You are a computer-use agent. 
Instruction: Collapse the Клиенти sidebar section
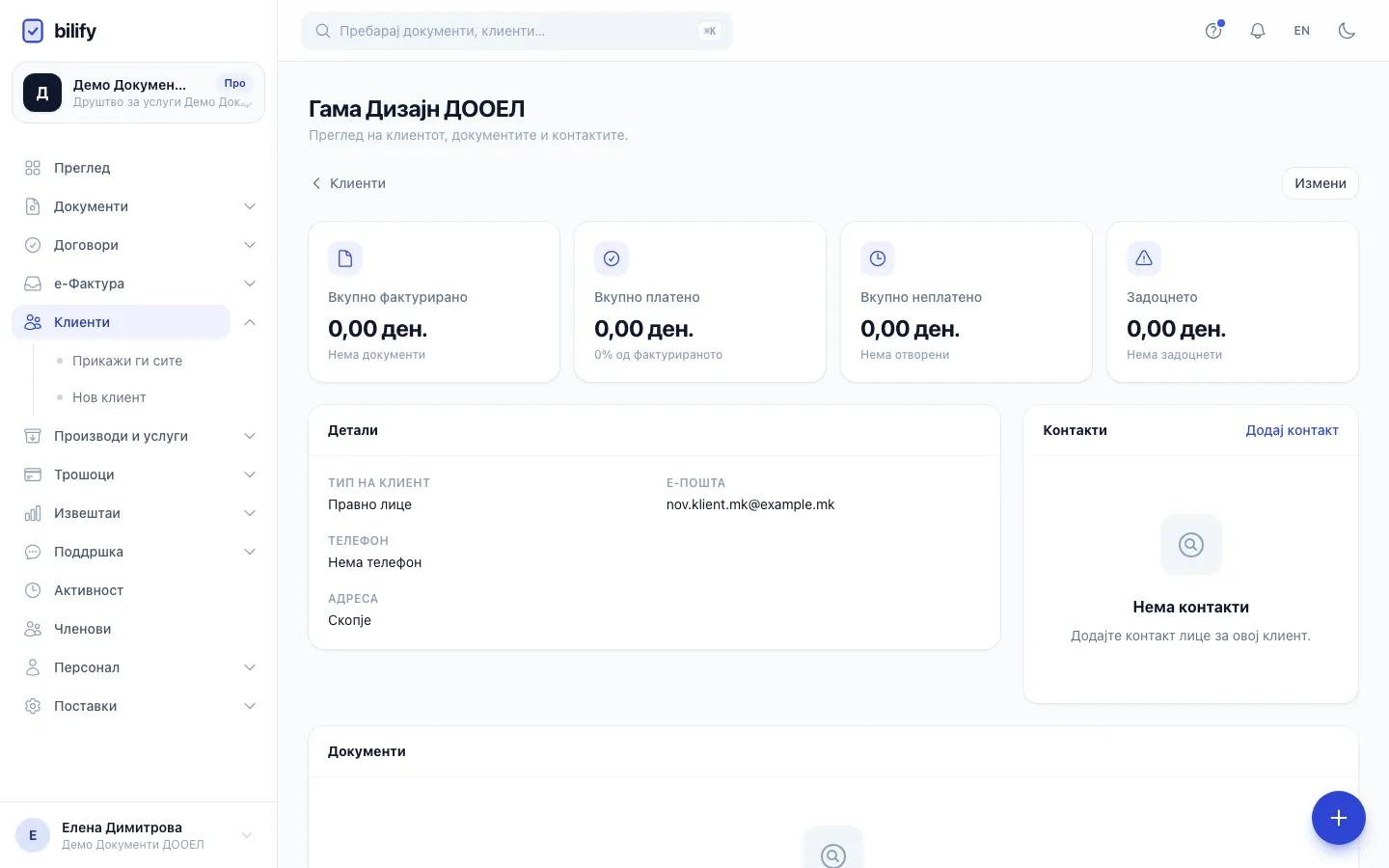click(250, 322)
